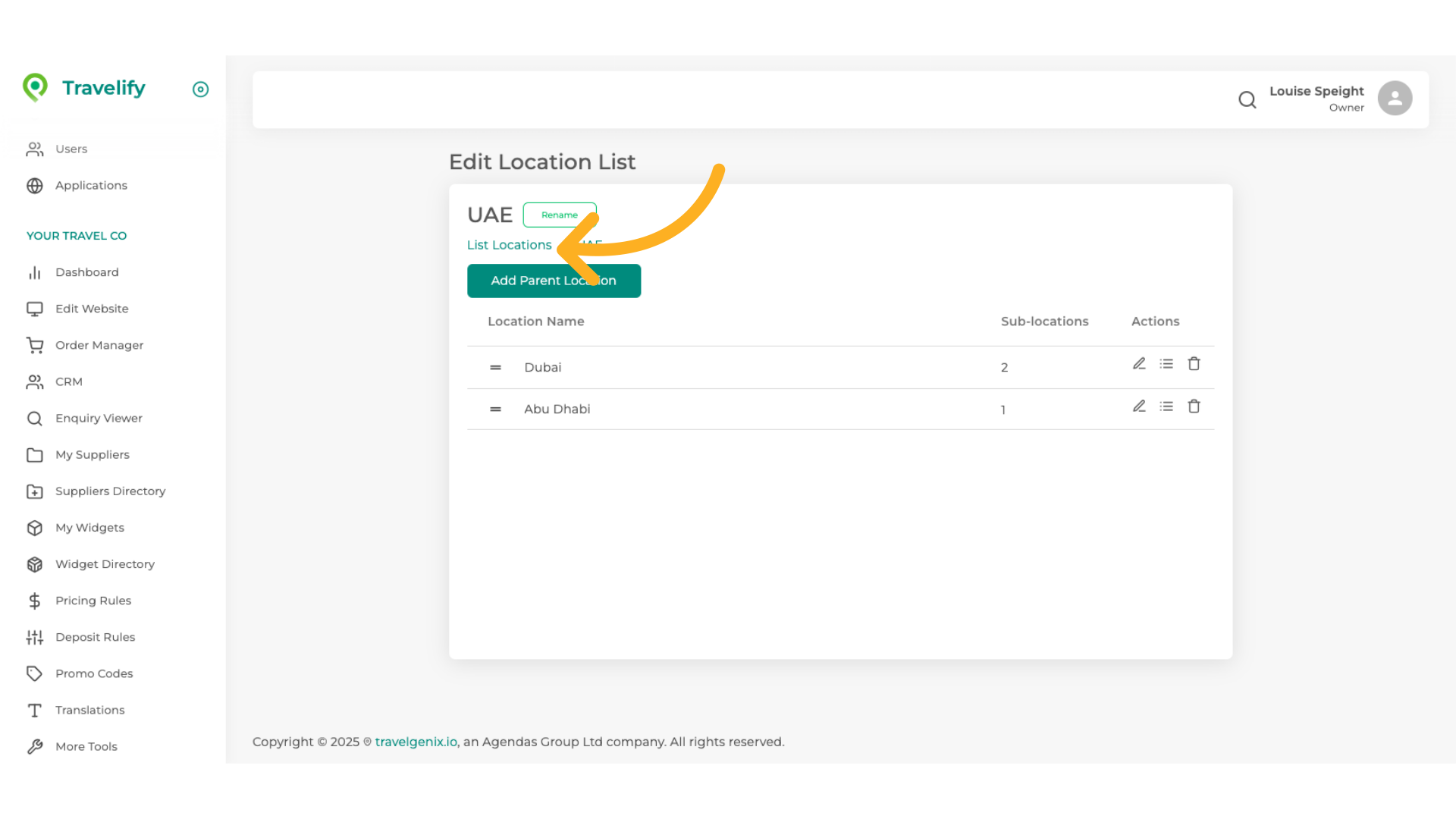
Task: Select the CRM icon in the sidebar
Action: [x=35, y=381]
